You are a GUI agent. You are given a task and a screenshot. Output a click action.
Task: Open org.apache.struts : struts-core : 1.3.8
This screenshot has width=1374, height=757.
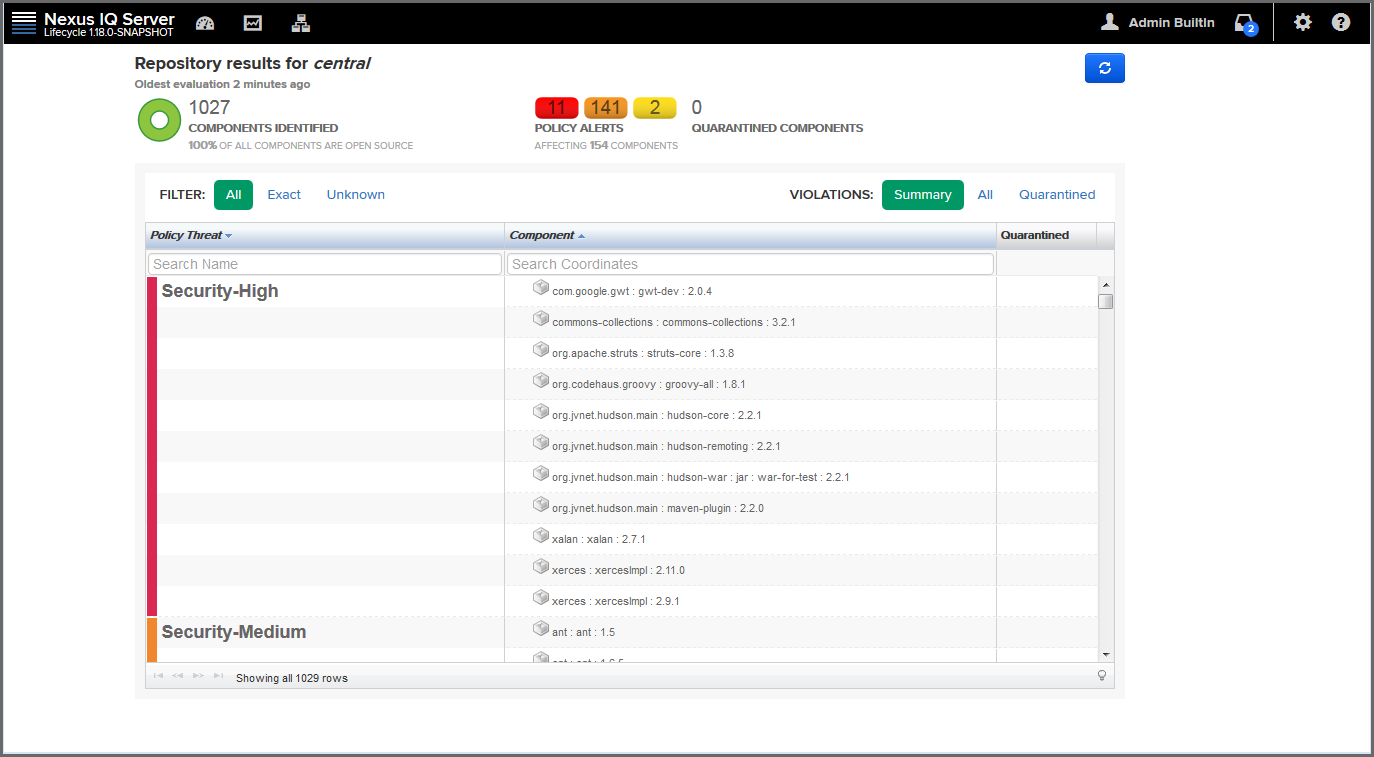643,353
